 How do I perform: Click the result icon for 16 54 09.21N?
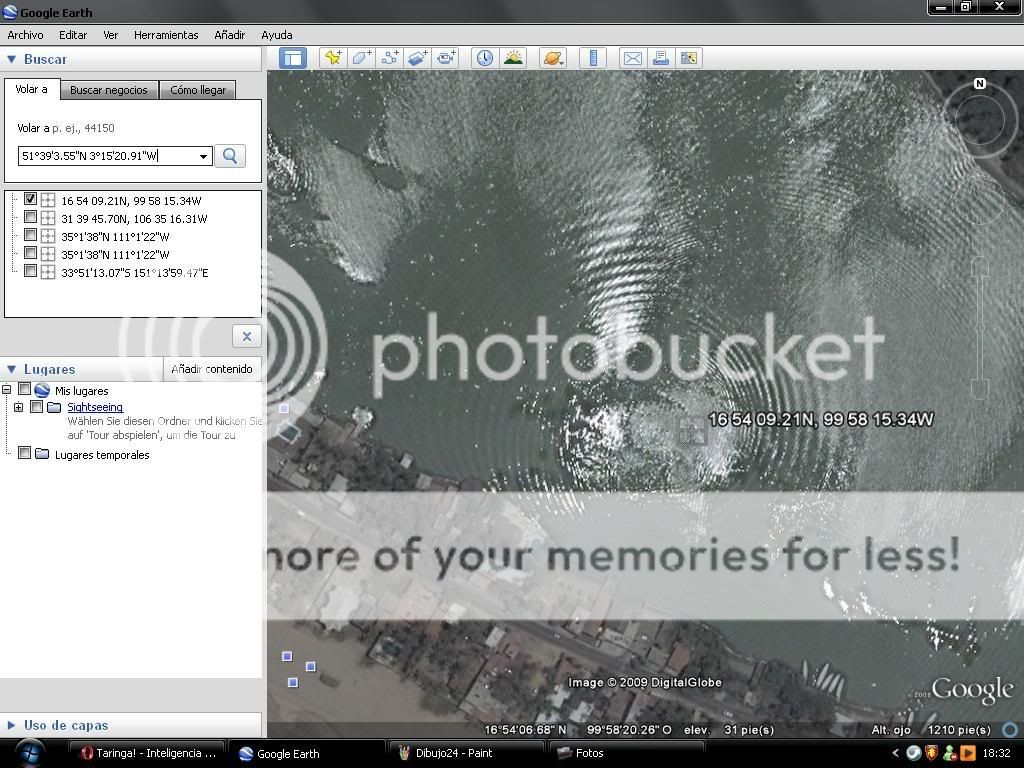pyautogui.click(x=48, y=200)
